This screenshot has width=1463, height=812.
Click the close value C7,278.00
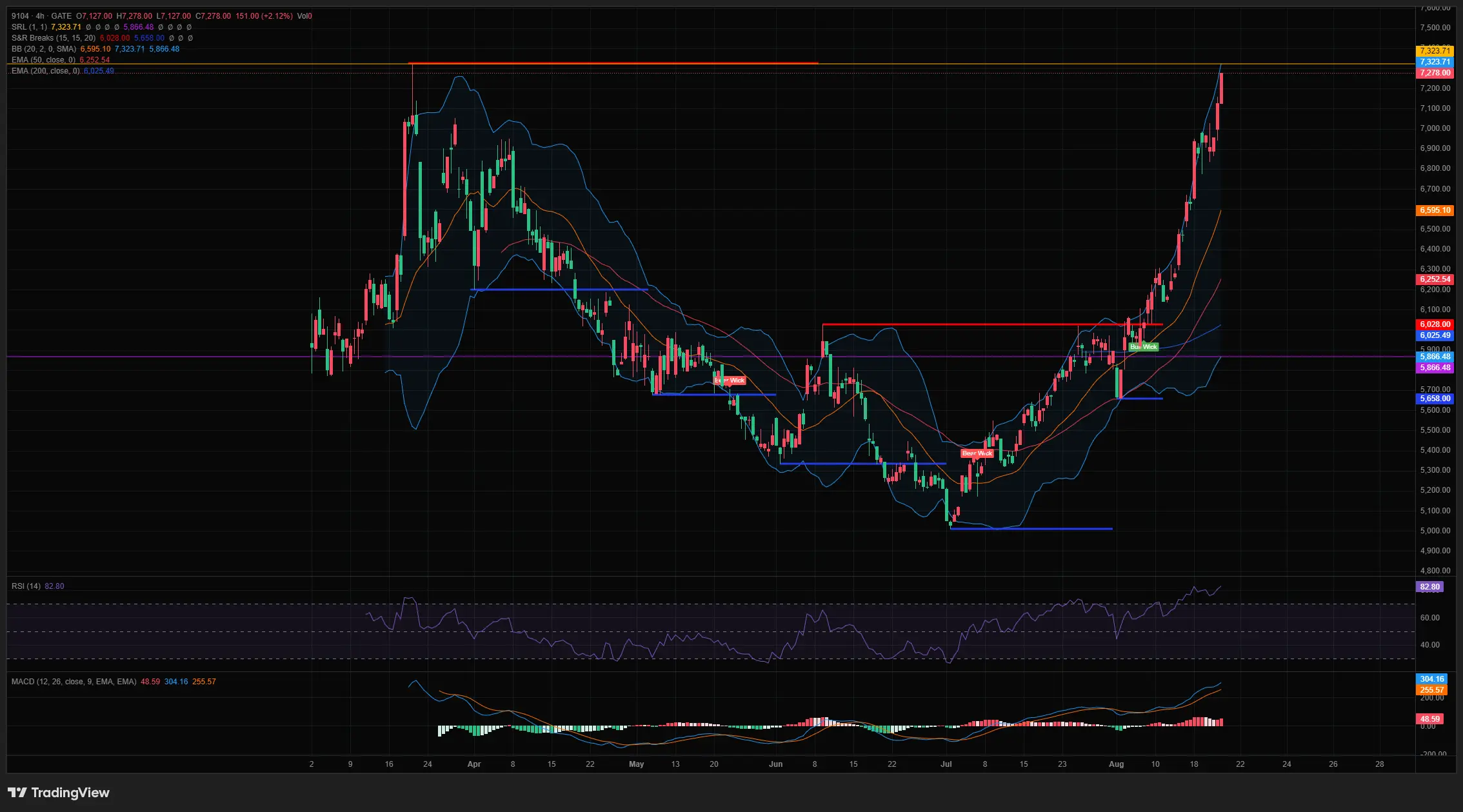click(x=213, y=16)
